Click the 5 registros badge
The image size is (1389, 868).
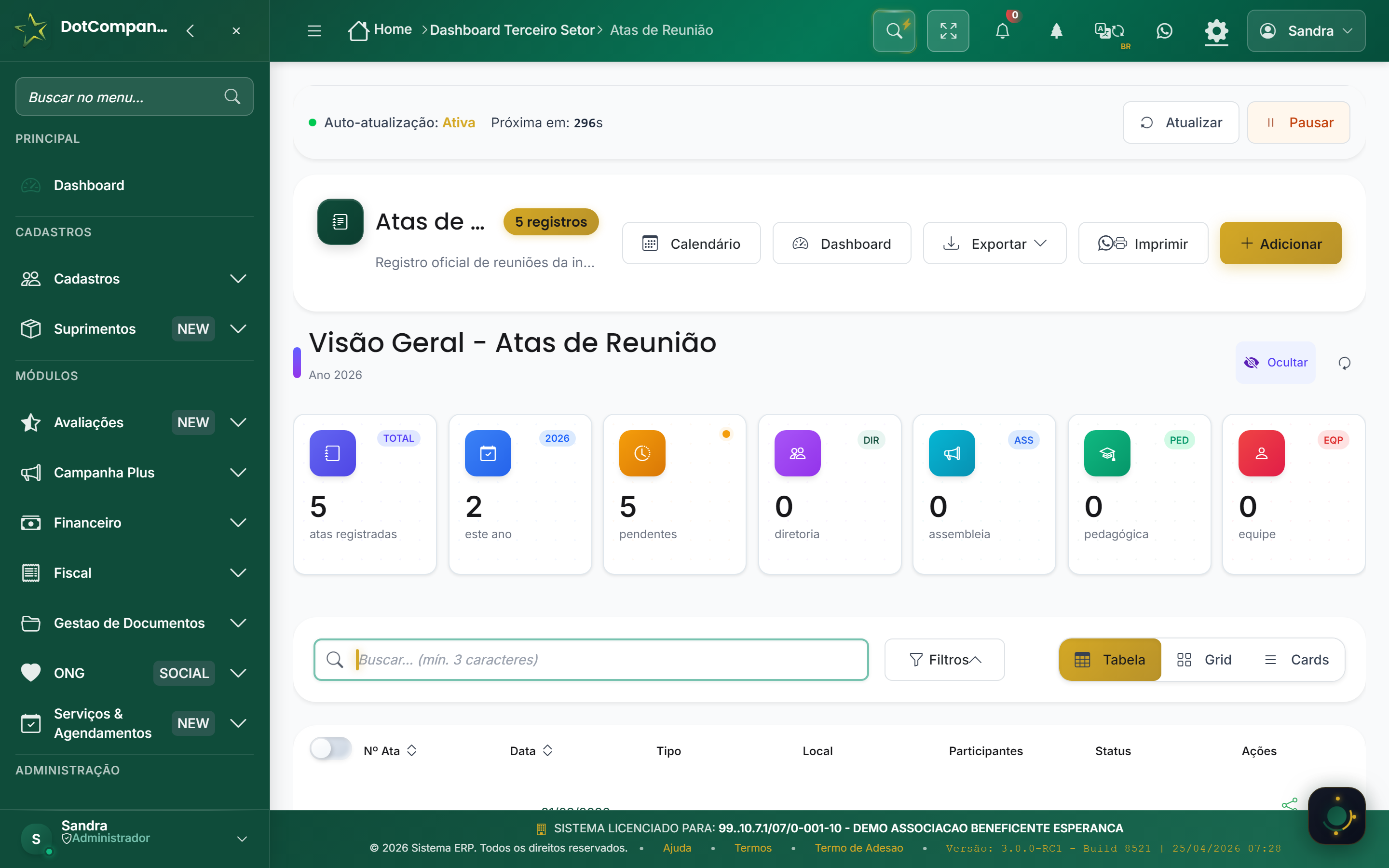[550, 222]
